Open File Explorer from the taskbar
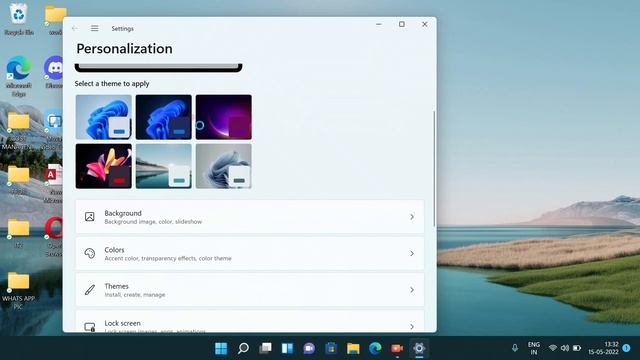 tap(353, 348)
